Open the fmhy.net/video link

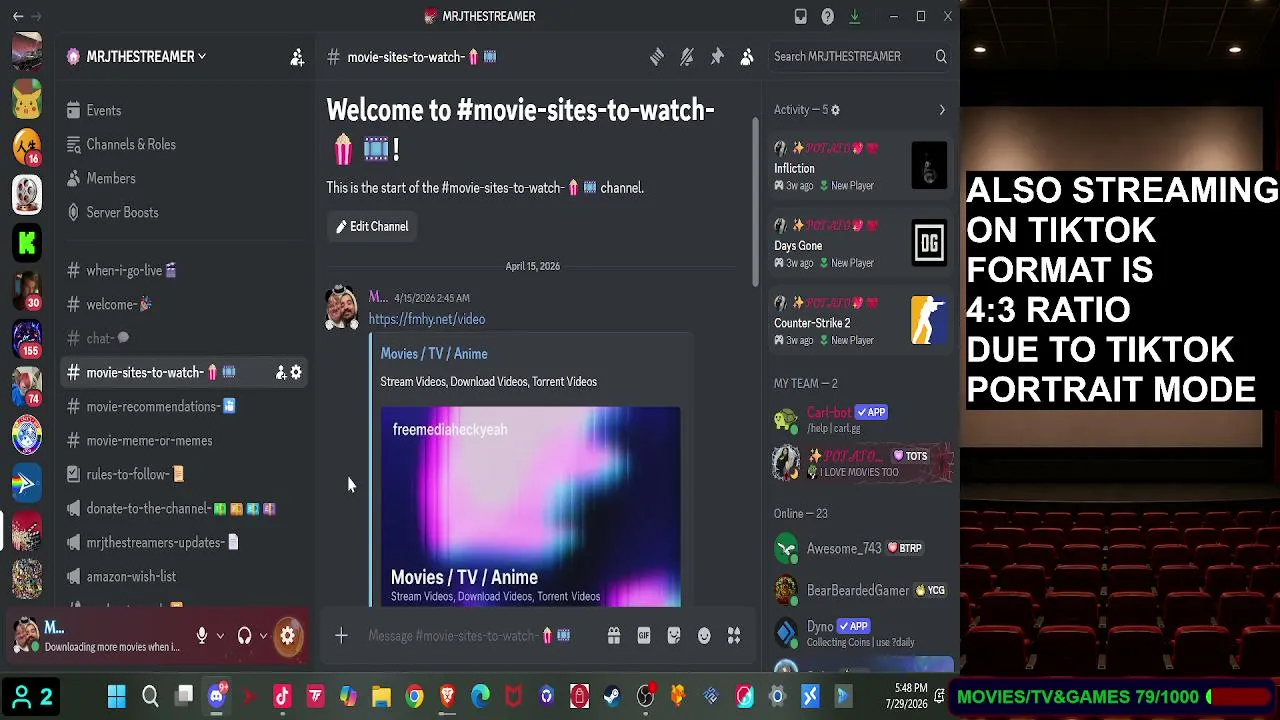tap(427, 319)
